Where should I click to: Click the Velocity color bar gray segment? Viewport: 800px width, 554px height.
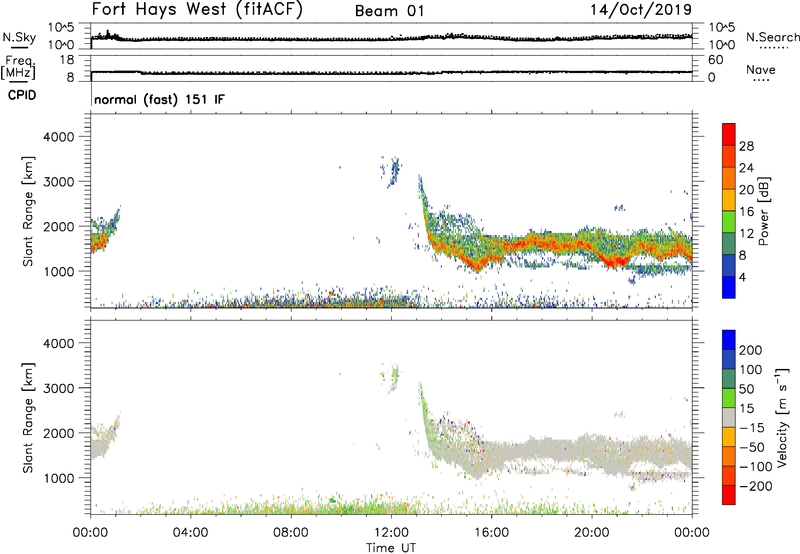point(729,418)
